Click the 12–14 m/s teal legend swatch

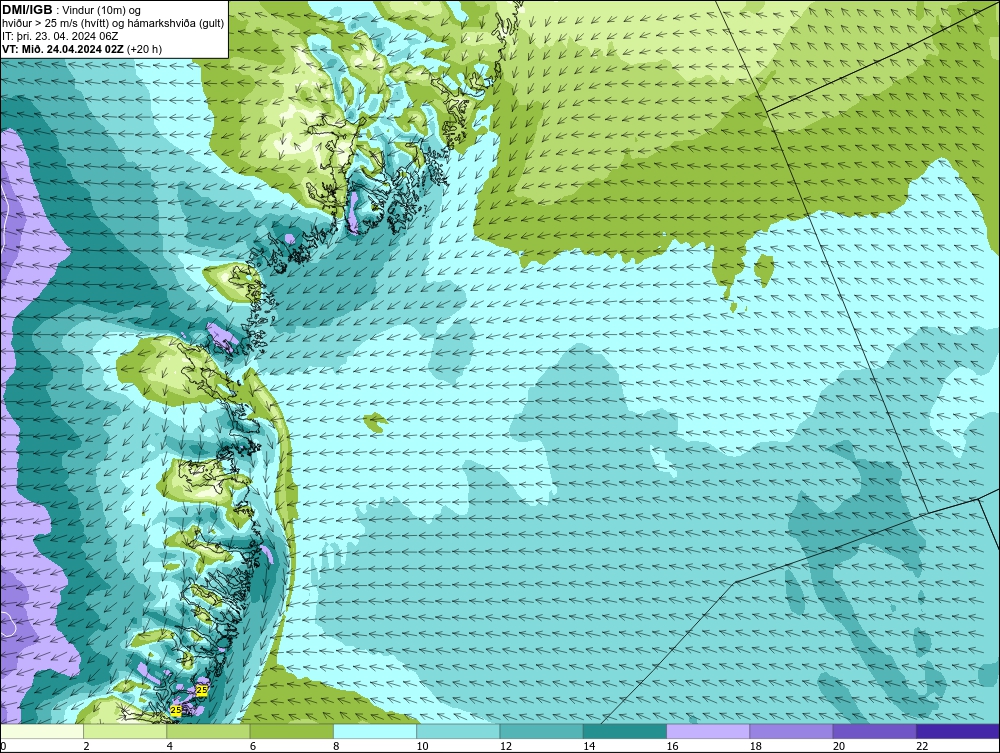coord(541,731)
